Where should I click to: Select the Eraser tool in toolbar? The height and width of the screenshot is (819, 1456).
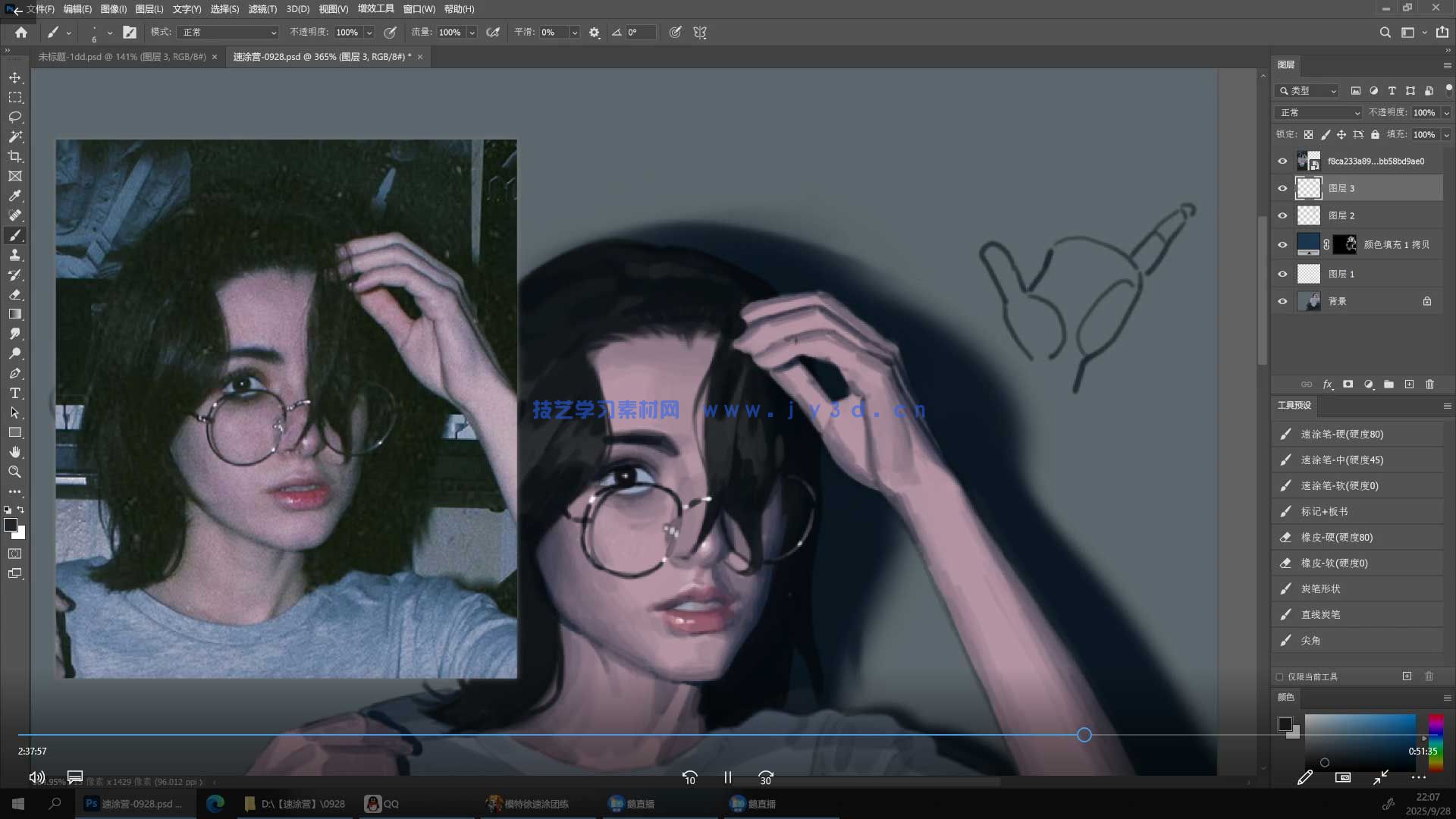pos(14,294)
